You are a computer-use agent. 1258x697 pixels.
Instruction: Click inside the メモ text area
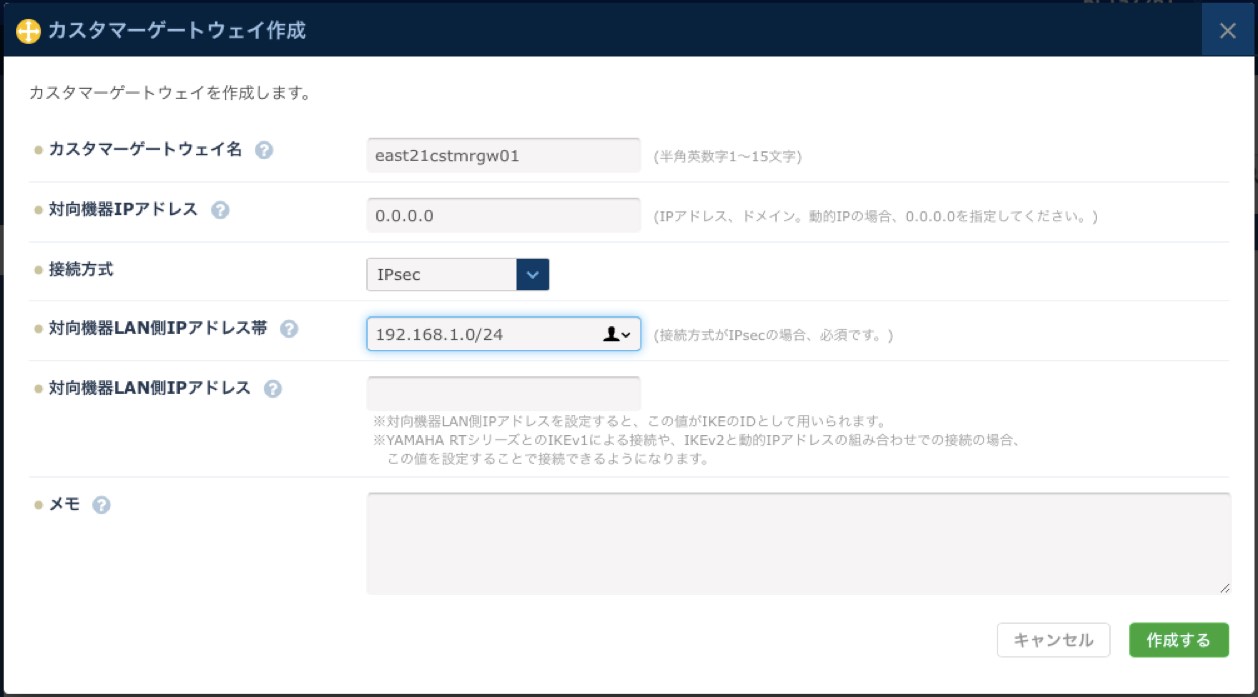[797, 543]
